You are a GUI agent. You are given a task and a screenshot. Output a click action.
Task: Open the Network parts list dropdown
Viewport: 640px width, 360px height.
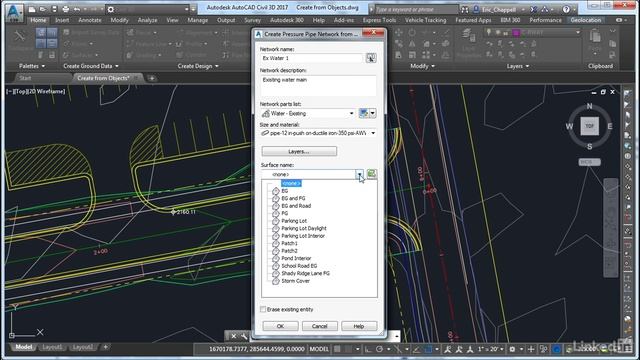pos(351,113)
